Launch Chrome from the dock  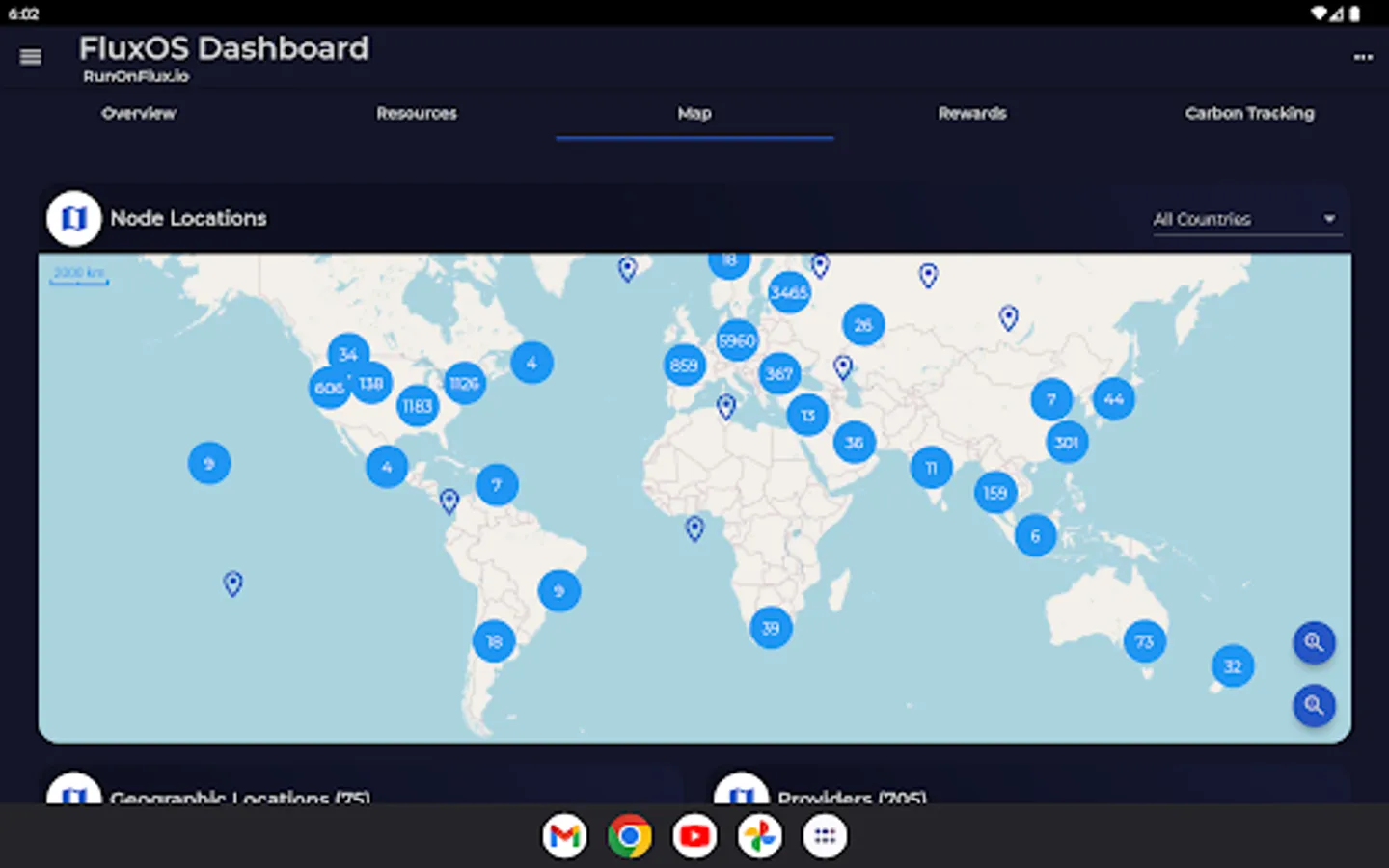(x=629, y=836)
